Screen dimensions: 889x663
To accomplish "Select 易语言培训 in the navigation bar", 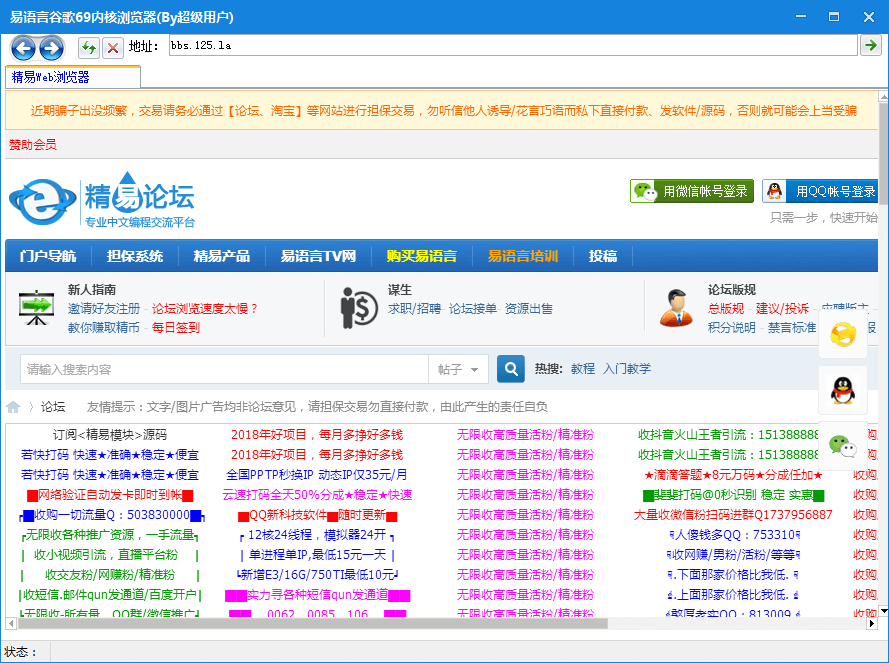I will click(523, 256).
